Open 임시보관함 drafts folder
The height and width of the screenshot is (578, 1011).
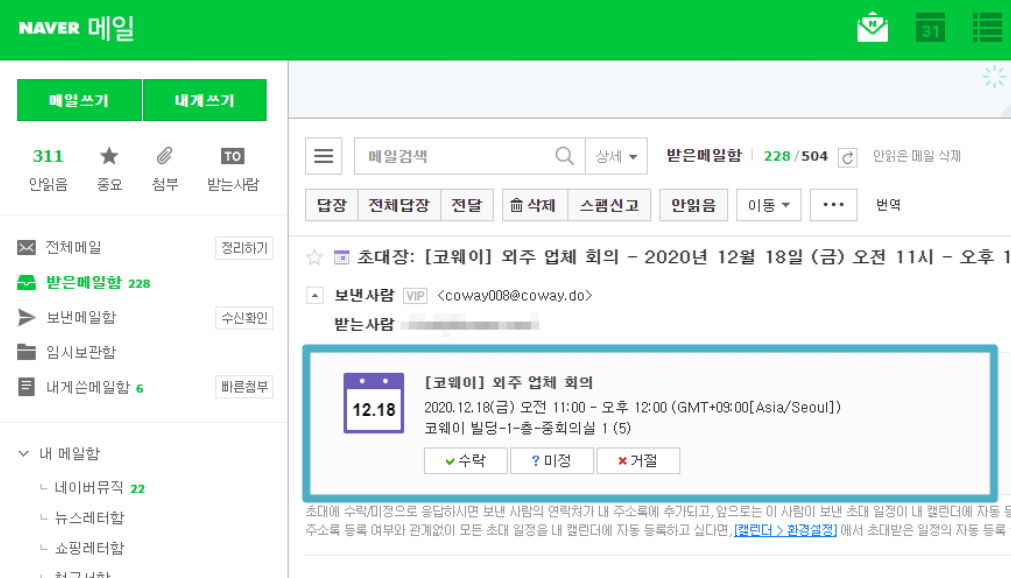(81, 352)
